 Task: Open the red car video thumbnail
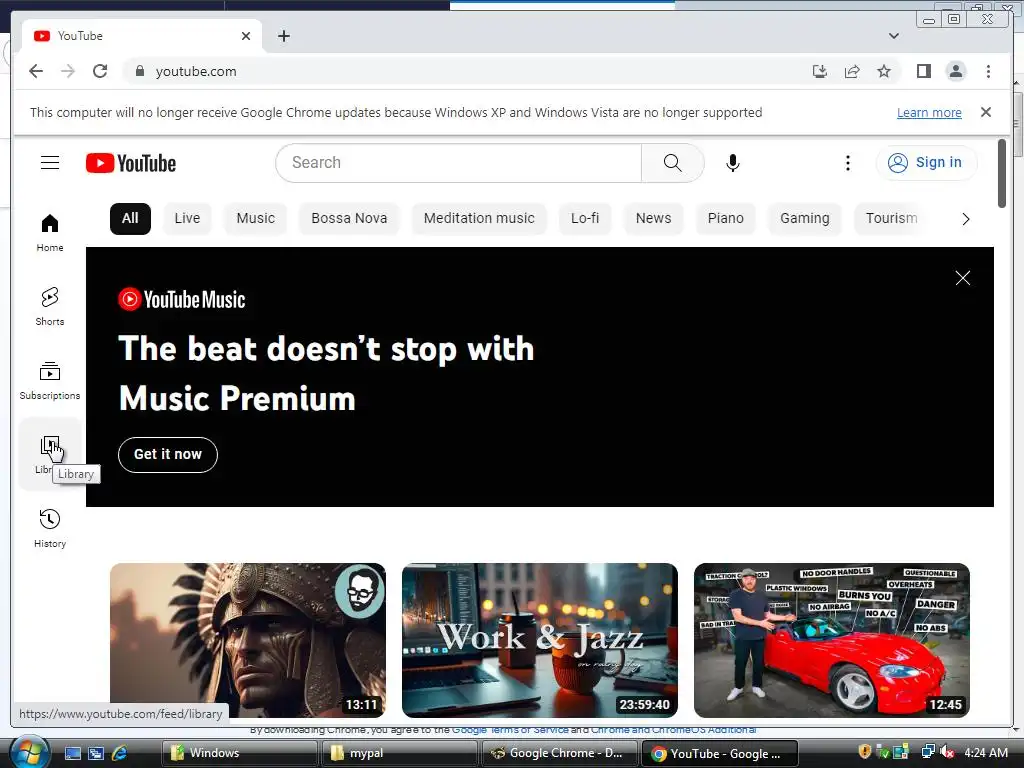831,640
